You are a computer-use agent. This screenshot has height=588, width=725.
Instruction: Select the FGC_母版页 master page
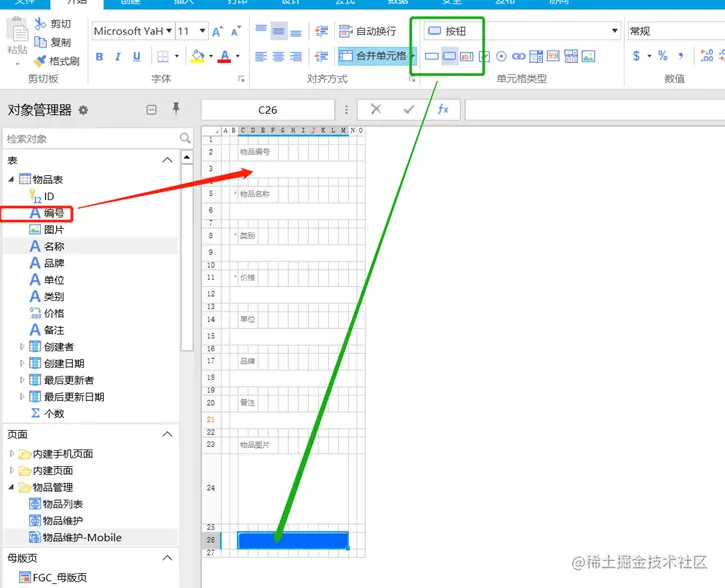click(53, 577)
